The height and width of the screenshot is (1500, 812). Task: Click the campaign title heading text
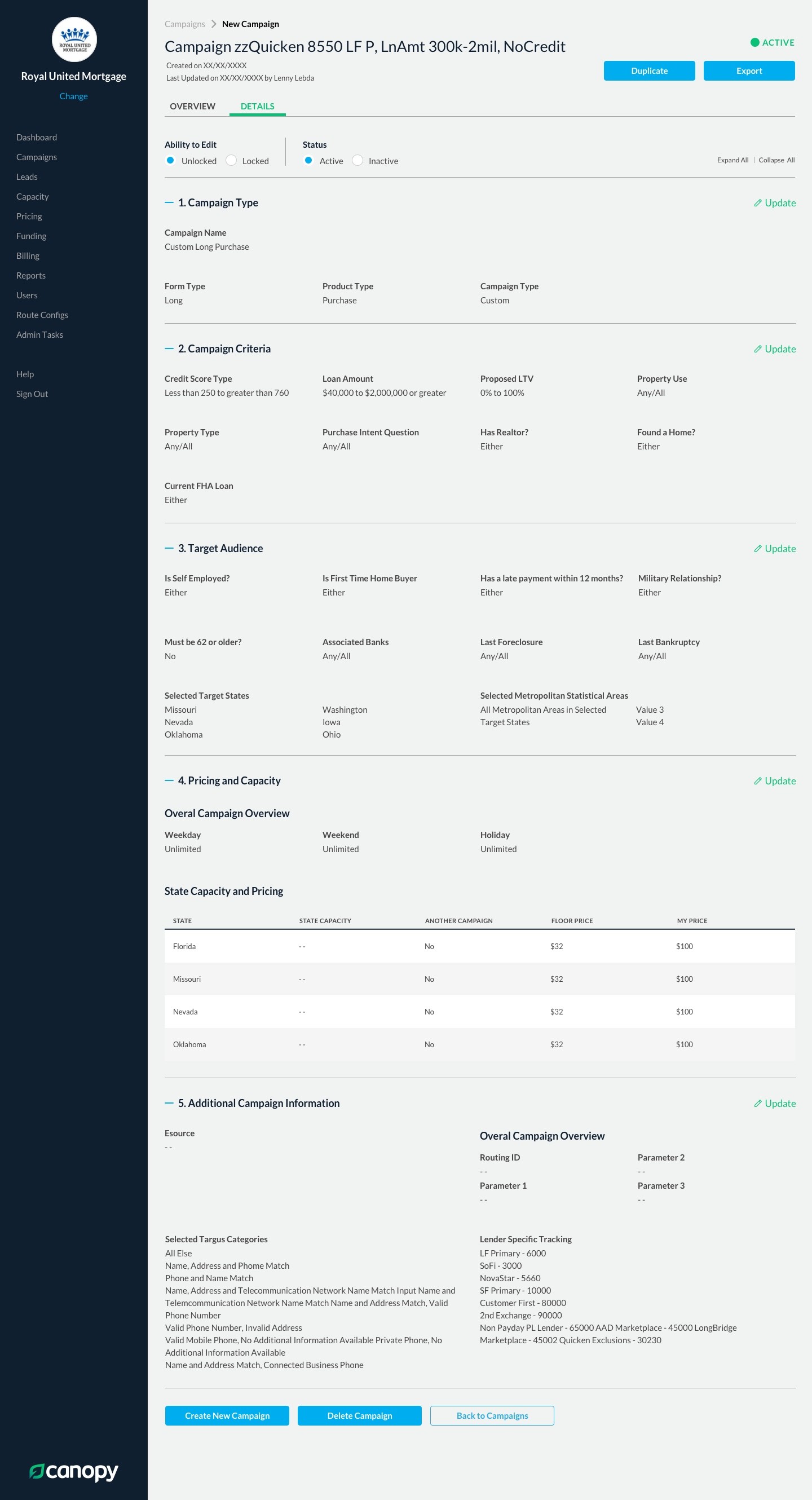pyautogui.click(x=365, y=47)
